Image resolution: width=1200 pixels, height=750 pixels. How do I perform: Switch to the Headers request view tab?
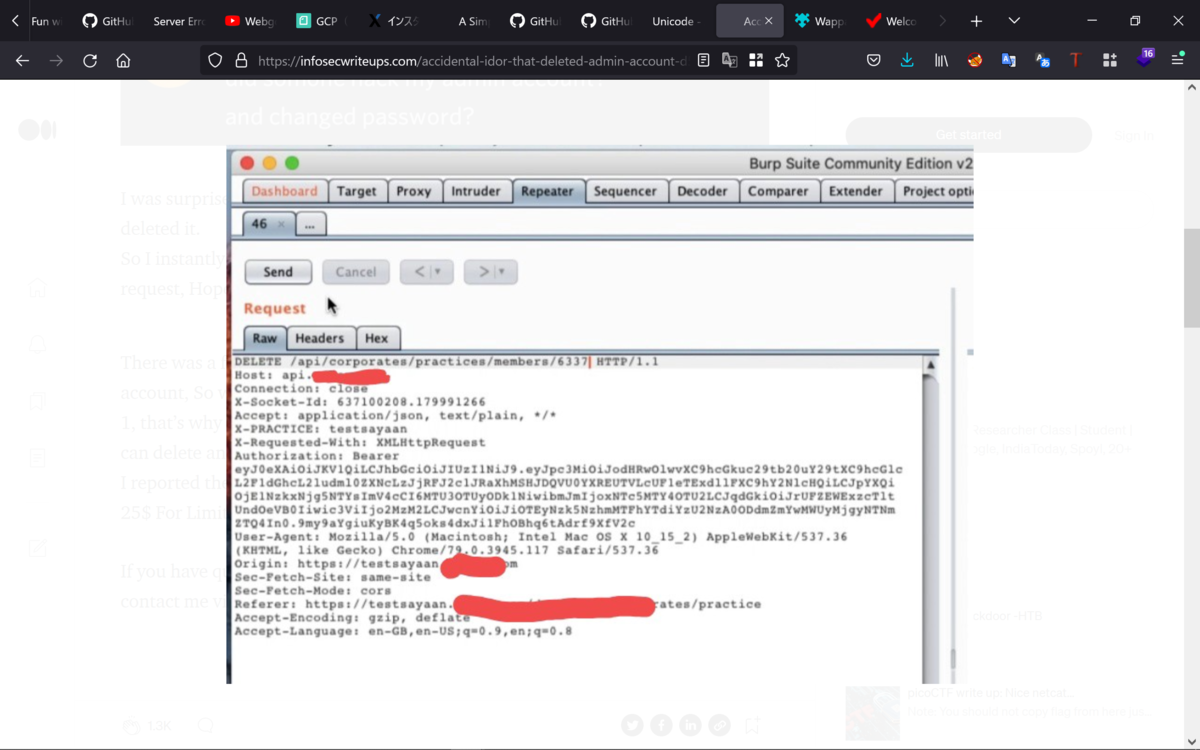click(319, 338)
